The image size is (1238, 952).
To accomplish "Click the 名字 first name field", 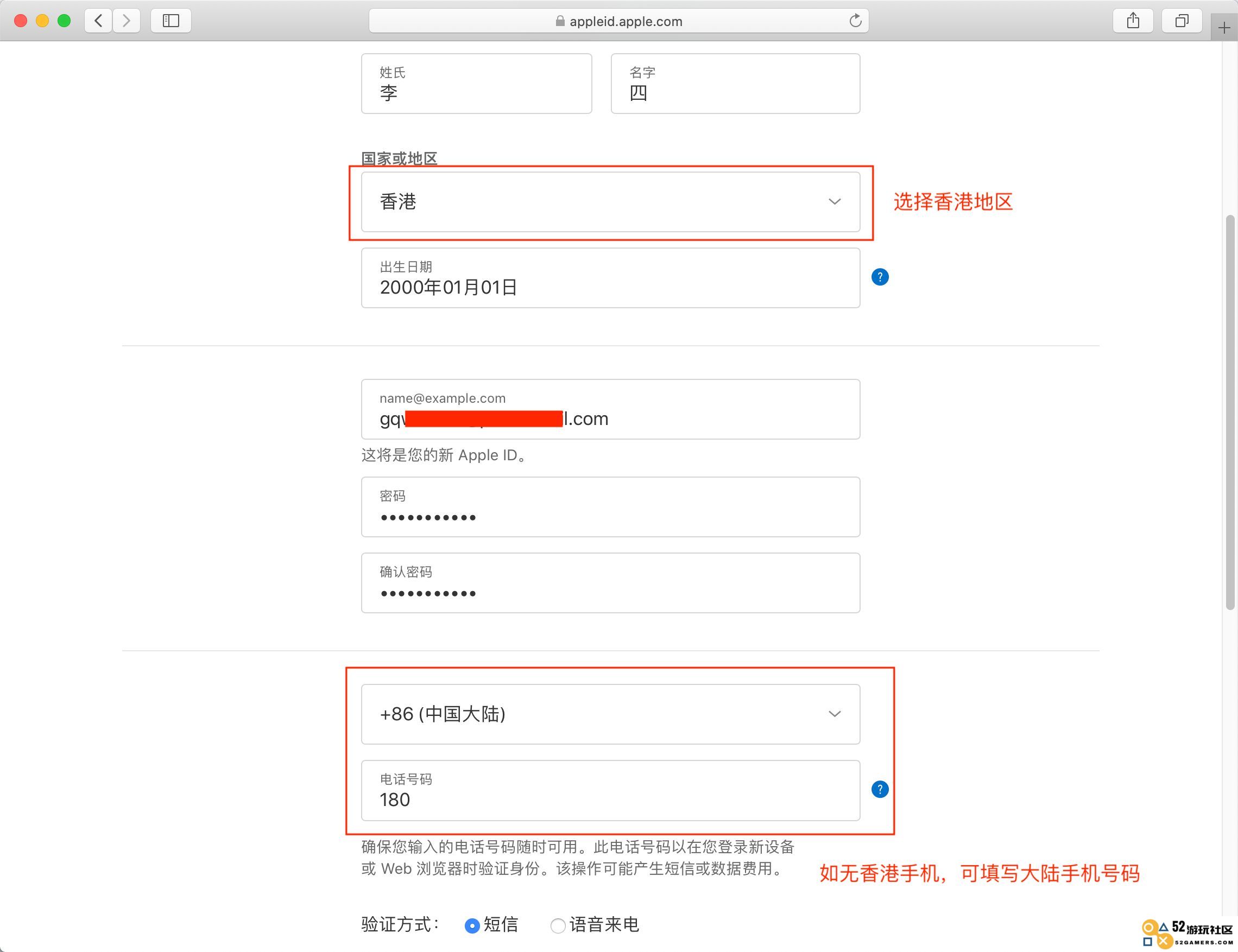I will (735, 83).
